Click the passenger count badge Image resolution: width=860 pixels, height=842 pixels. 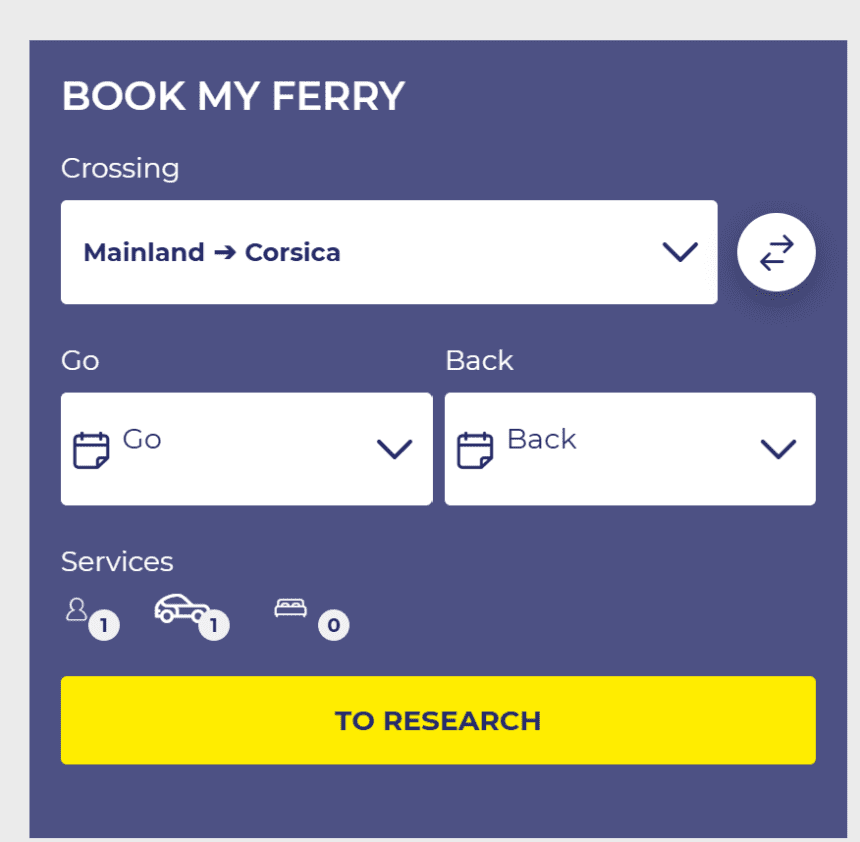pyautogui.click(x=104, y=627)
